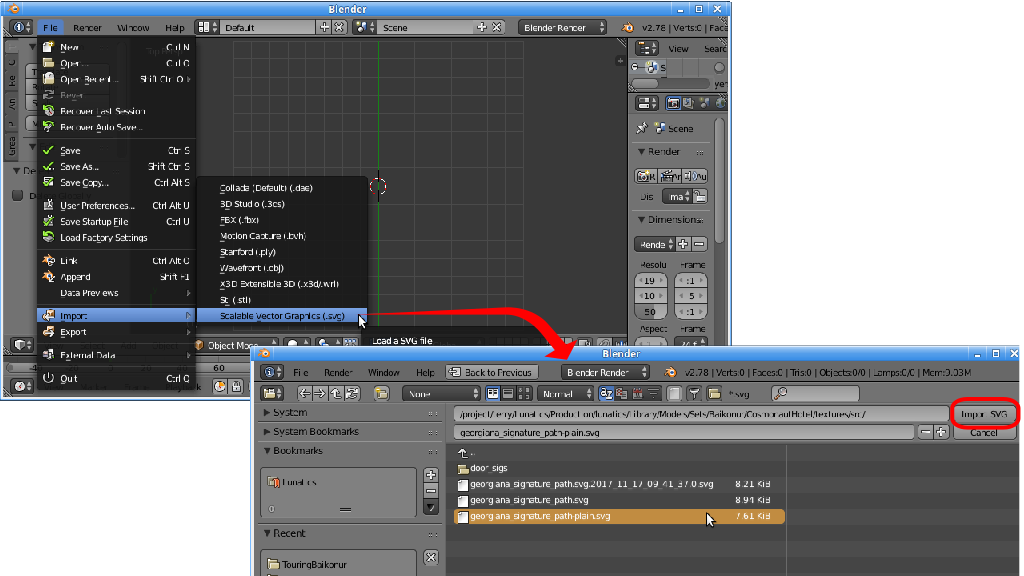Select georgiana_signature_path.svg file

529,499
